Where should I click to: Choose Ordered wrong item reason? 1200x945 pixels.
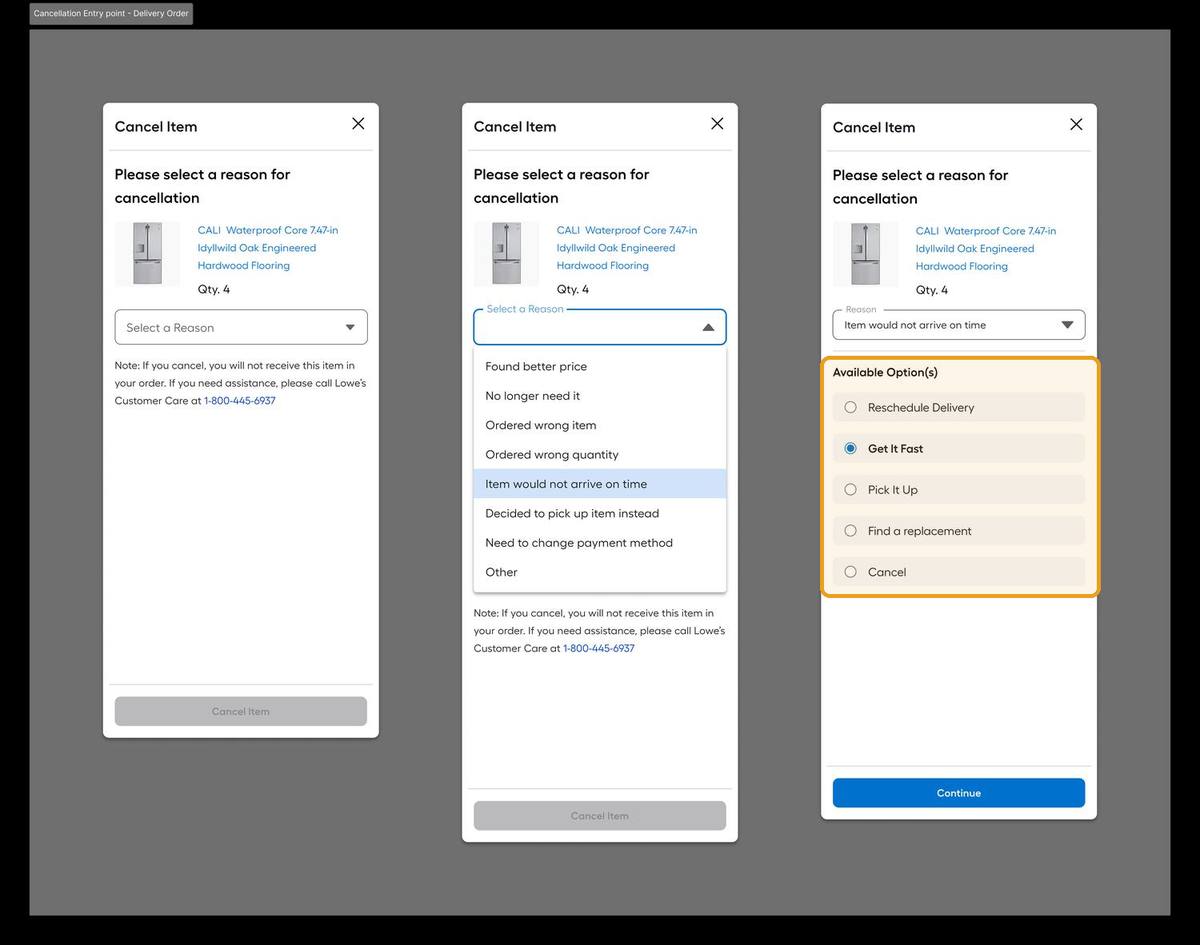pyautogui.click(x=600, y=425)
